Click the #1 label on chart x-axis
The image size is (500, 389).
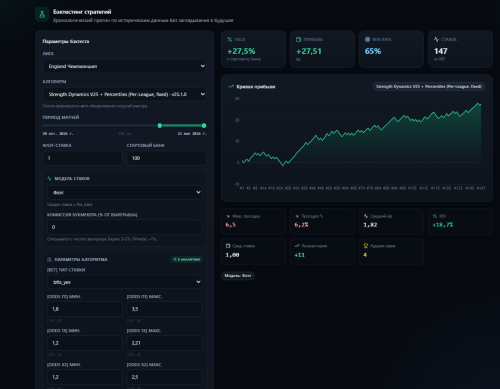[242, 188]
